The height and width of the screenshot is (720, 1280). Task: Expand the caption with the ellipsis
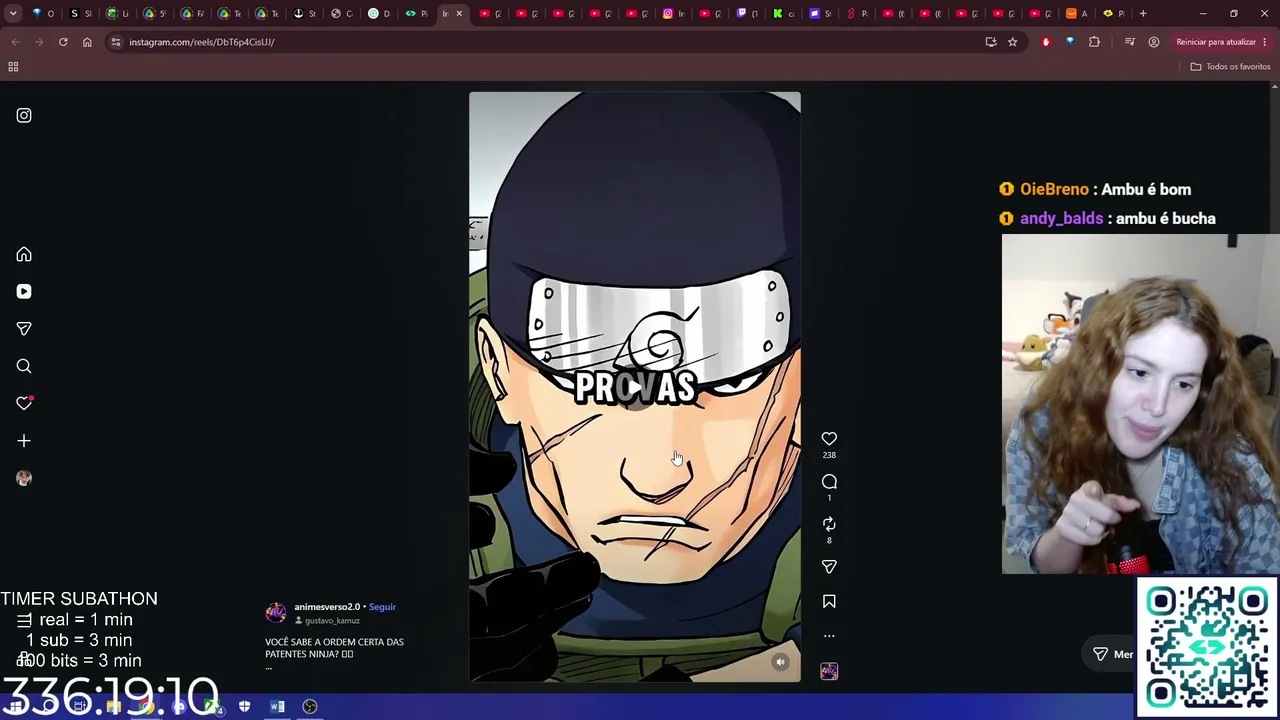[268, 666]
